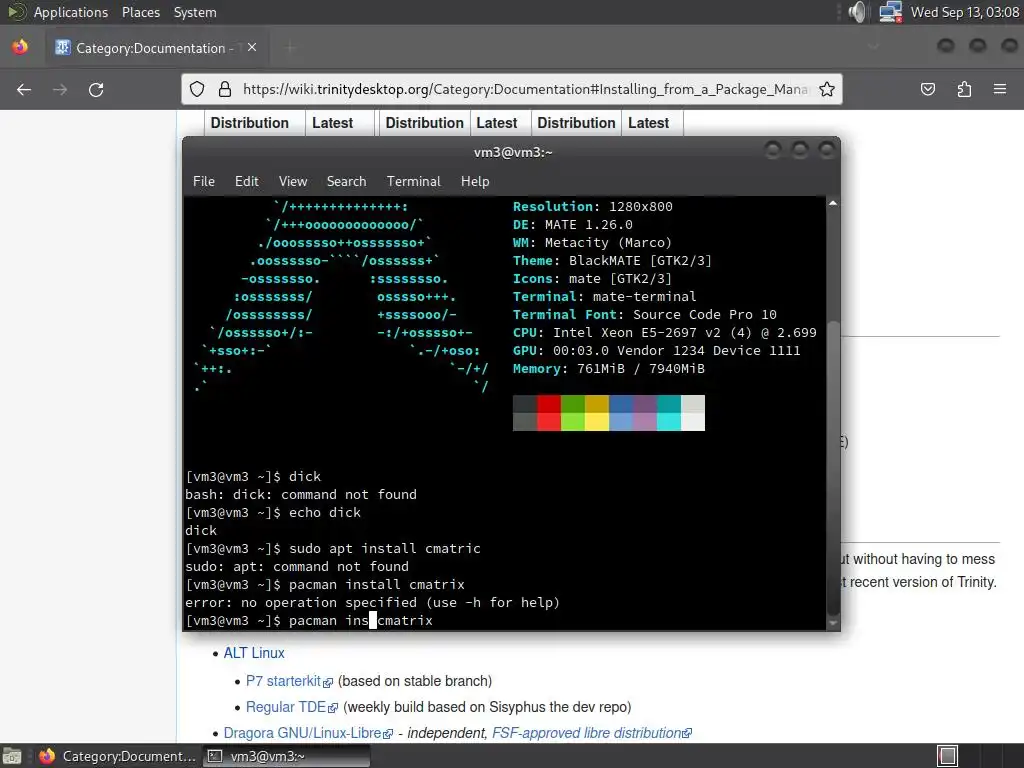Open the Dragora GNU/Linux-Libre link
Screen dimensions: 1024x768
(308, 733)
